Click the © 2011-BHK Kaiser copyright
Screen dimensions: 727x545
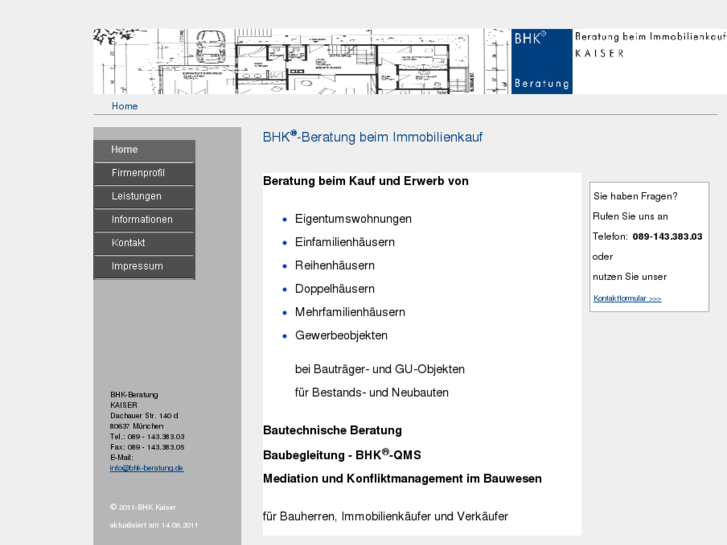(x=143, y=507)
